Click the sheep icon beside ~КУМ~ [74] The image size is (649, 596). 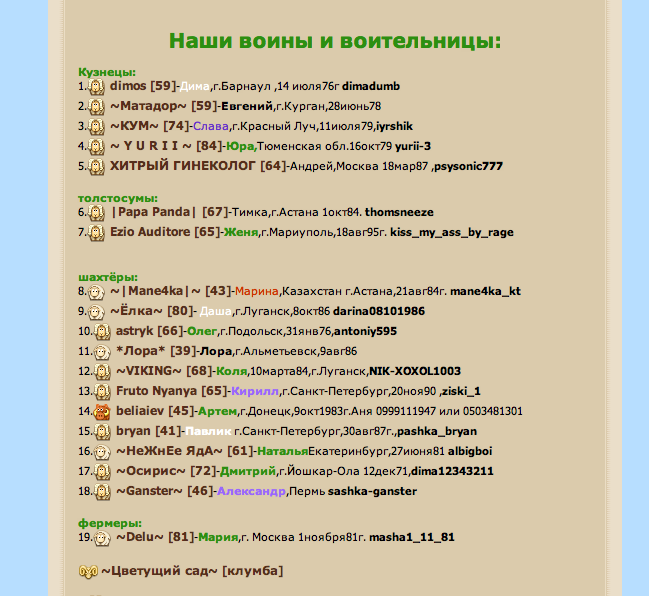pyautogui.click(x=96, y=127)
